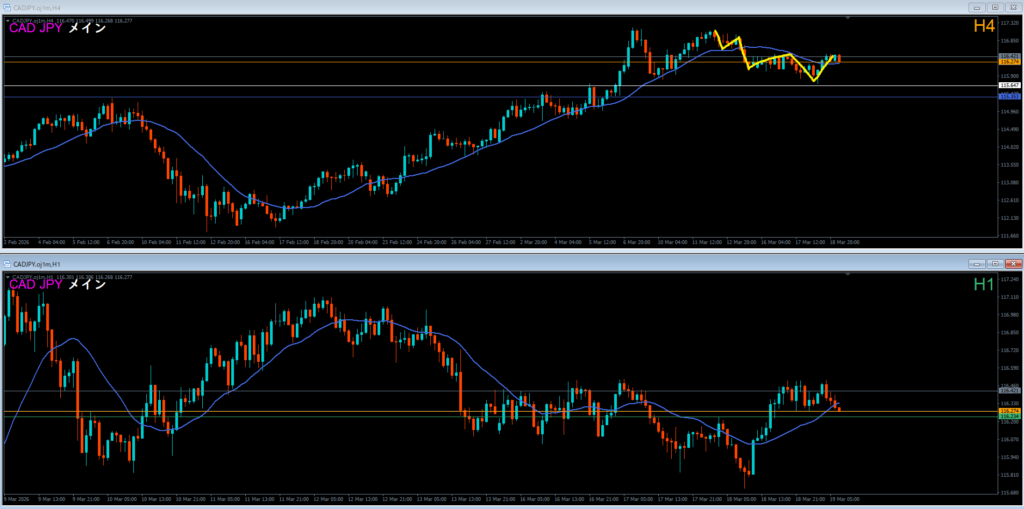Screen dimensions: 1024x509
Task: Restore the CADJPY H1 chart window
Action: pyautogui.click(x=995, y=264)
